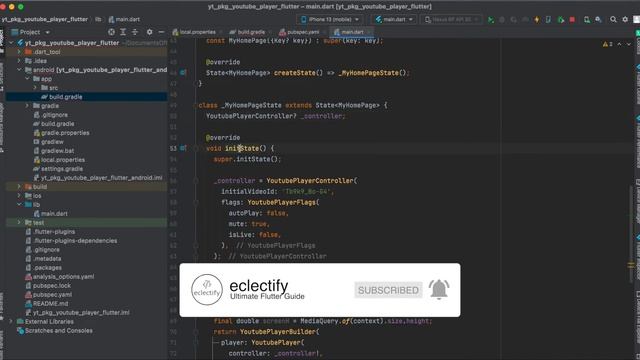
Task: Select .flutter-plugins-dependencies file
Action: (x=75, y=240)
